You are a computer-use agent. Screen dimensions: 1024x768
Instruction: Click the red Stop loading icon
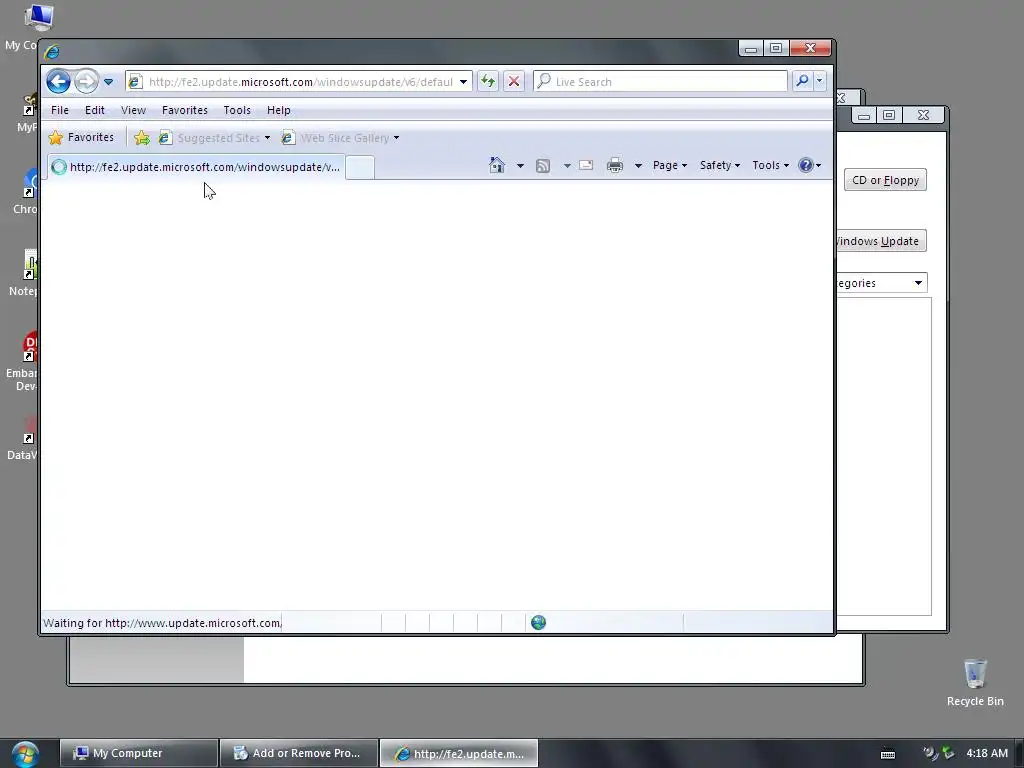(514, 82)
